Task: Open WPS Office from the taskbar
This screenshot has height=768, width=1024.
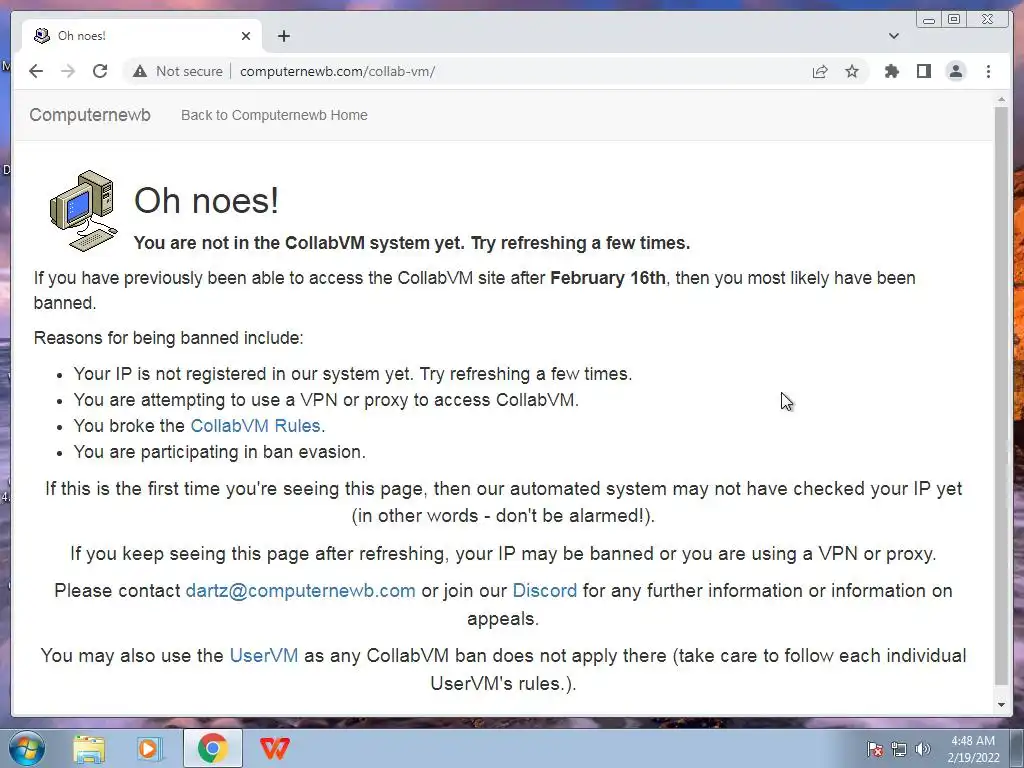Action: [x=274, y=748]
